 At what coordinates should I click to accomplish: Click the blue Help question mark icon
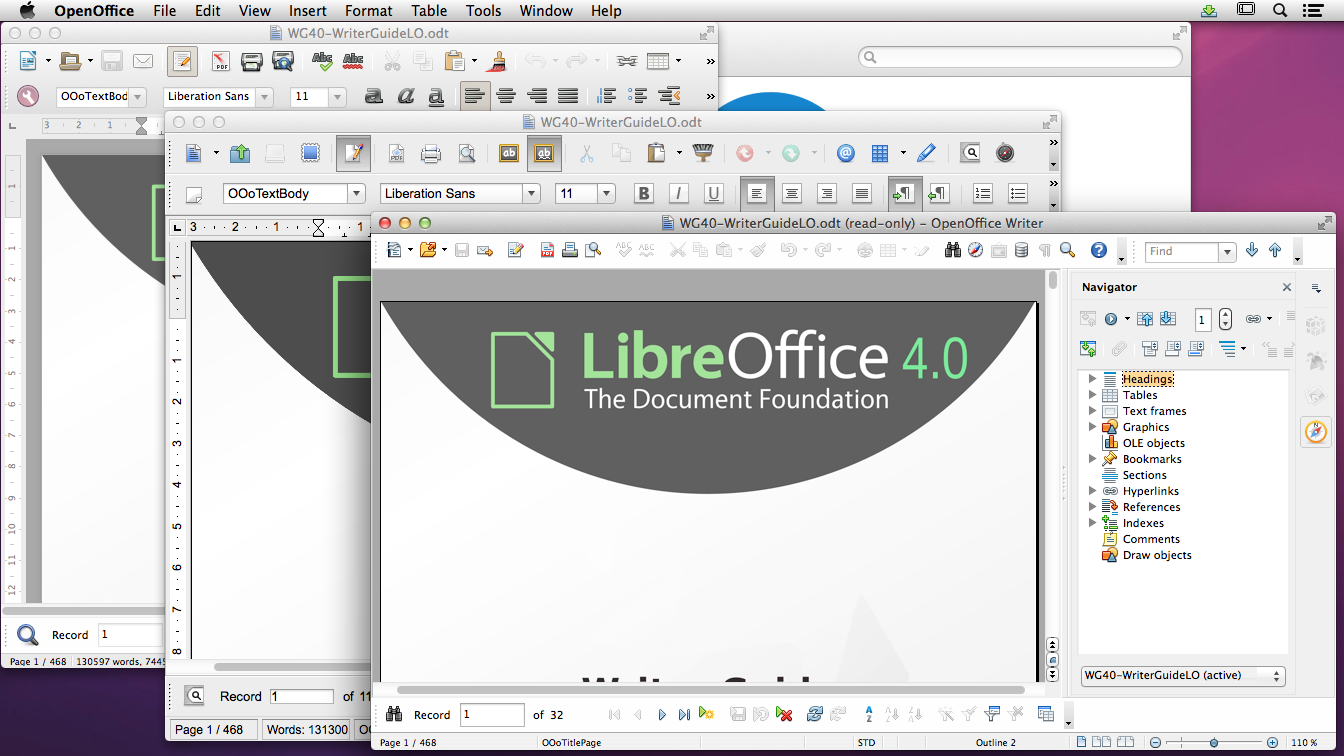[x=1098, y=250]
